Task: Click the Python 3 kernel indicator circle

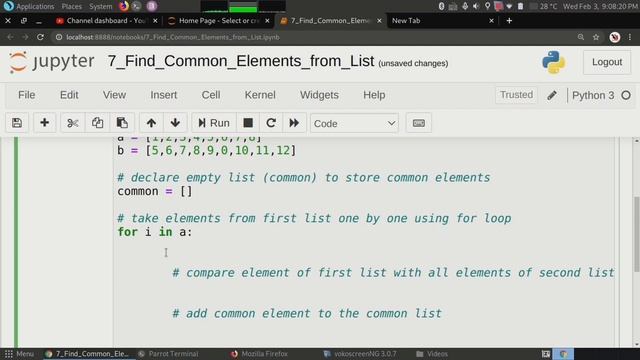Action: (x=626, y=95)
